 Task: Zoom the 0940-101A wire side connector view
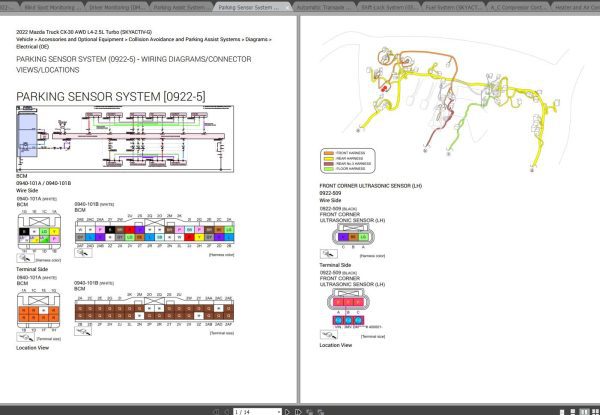coord(25,258)
